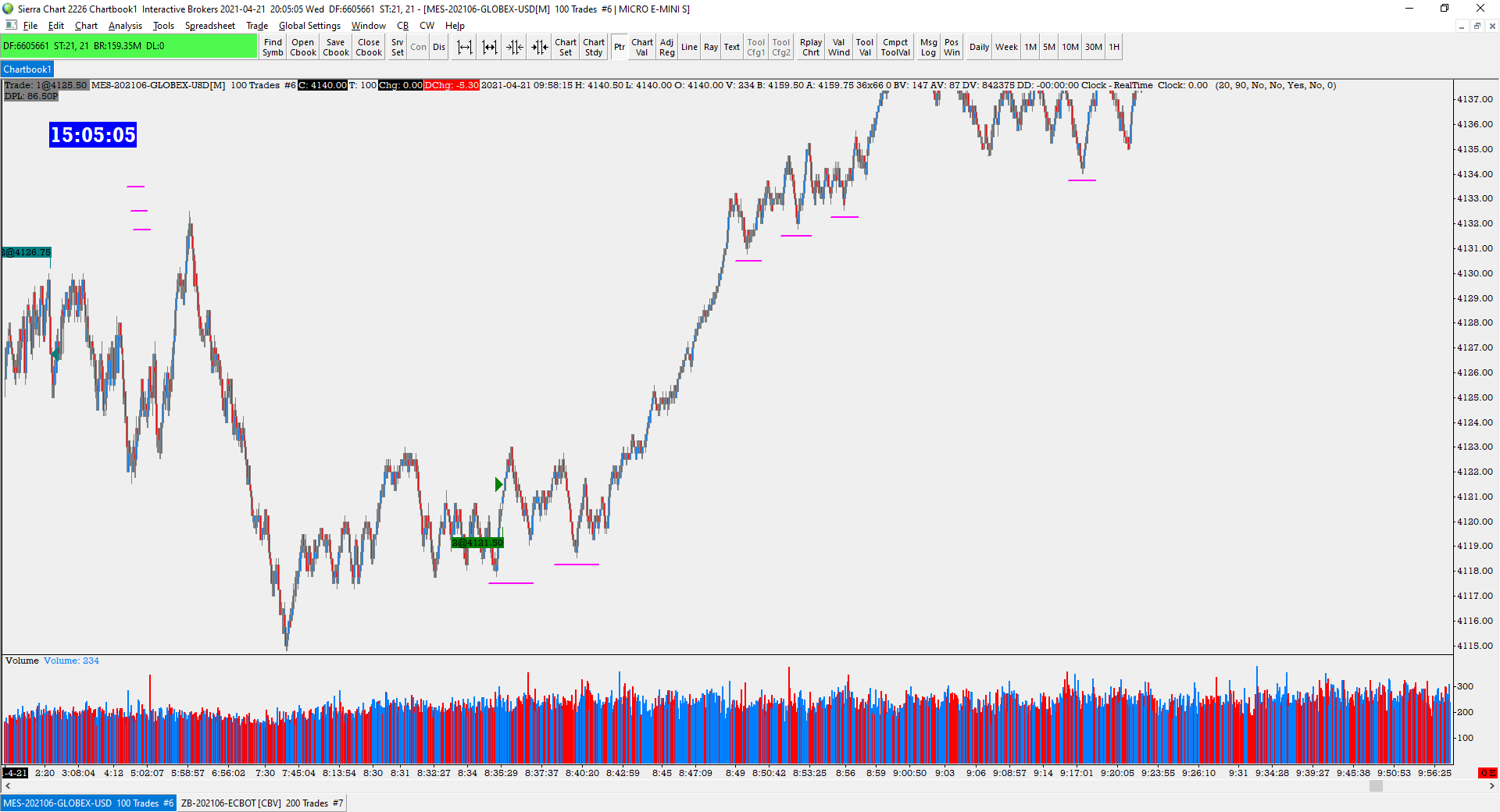Set chart period to 10M
Screen dimensions: 1500x812
coord(1070,47)
